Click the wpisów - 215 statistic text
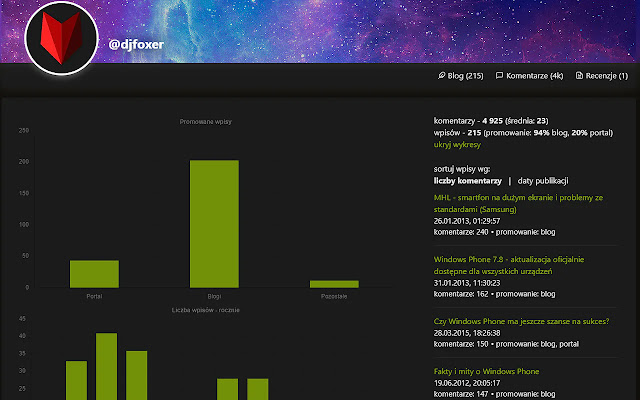 tap(523, 133)
